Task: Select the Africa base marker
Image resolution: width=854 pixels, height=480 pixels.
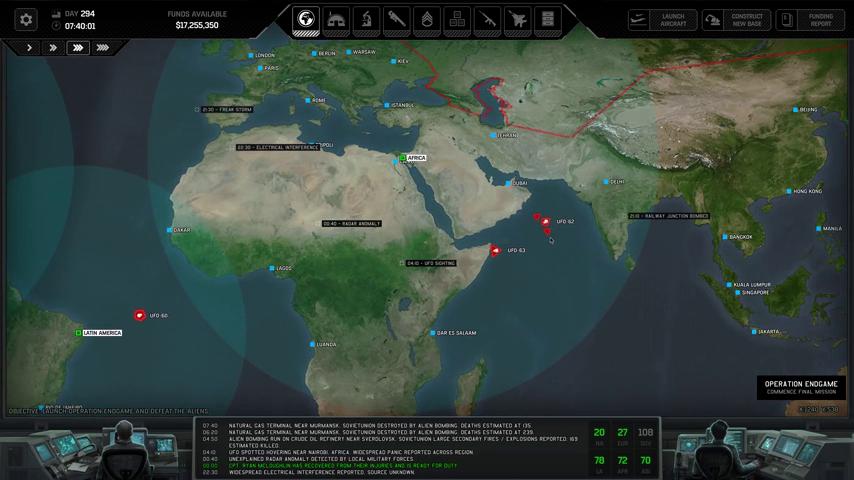Action: (403, 158)
